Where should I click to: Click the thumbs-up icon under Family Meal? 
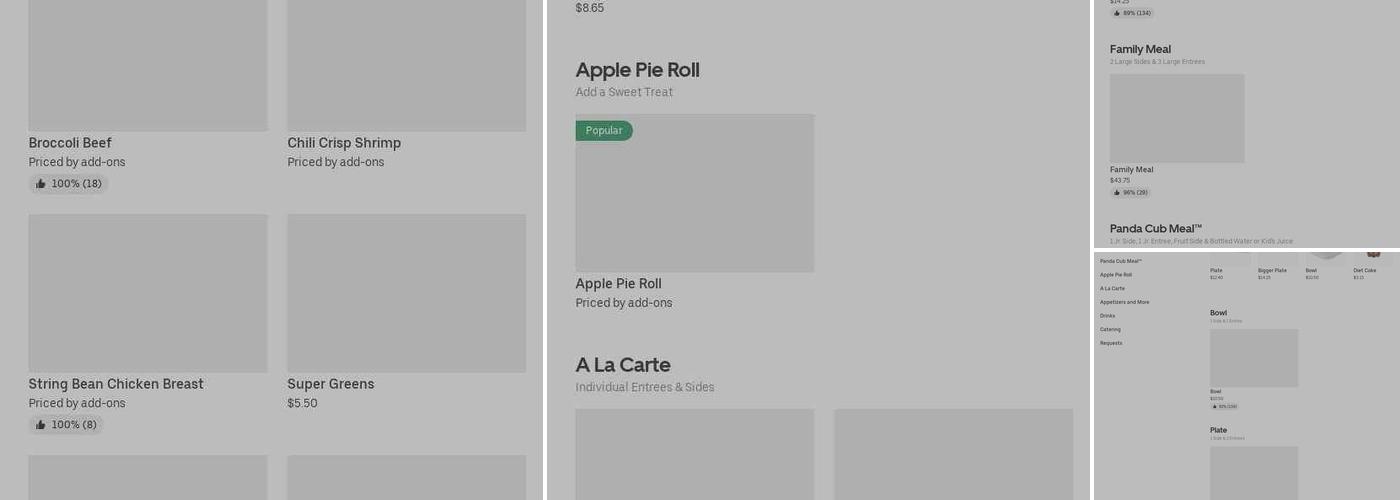click(x=1117, y=193)
